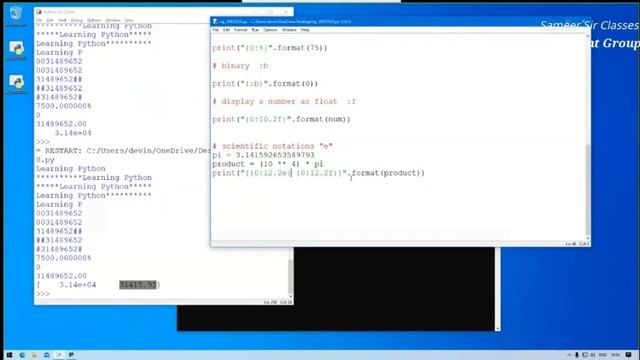The height and width of the screenshot is (360, 640).
Task: Open the Run menu in the editor window
Action: click(x=255, y=30)
